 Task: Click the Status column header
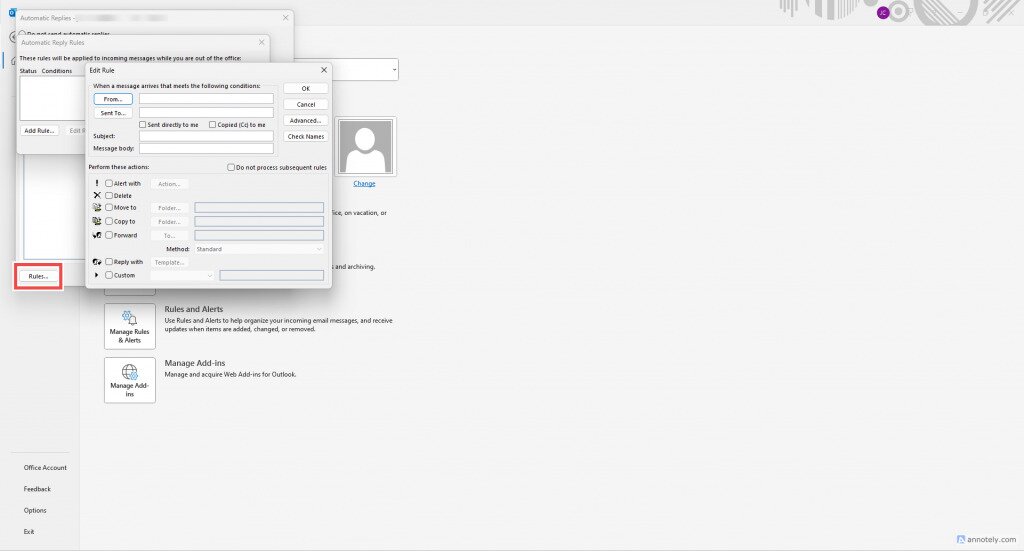(x=28, y=71)
